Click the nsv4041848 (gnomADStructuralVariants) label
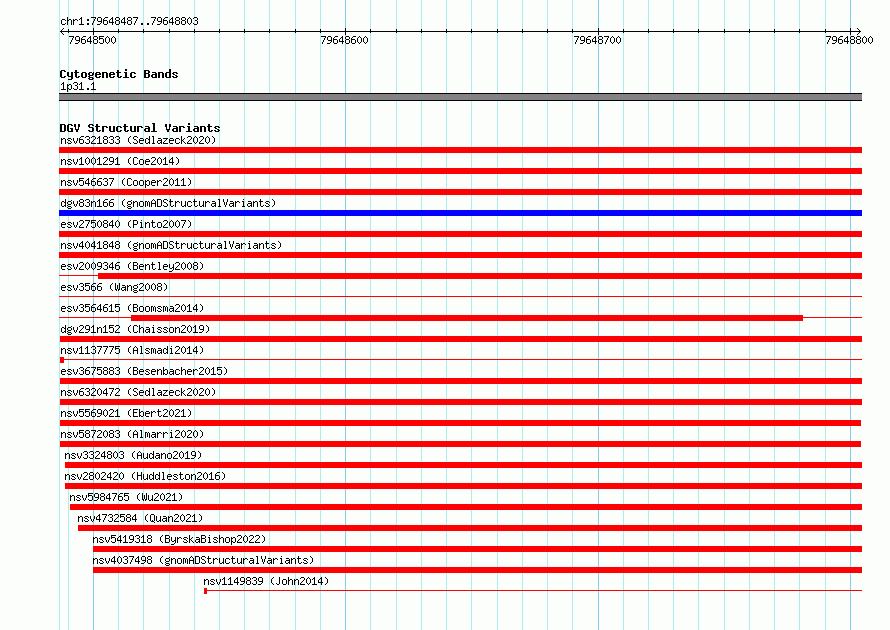This screenshot has width=890, height=630. [171, 245]
